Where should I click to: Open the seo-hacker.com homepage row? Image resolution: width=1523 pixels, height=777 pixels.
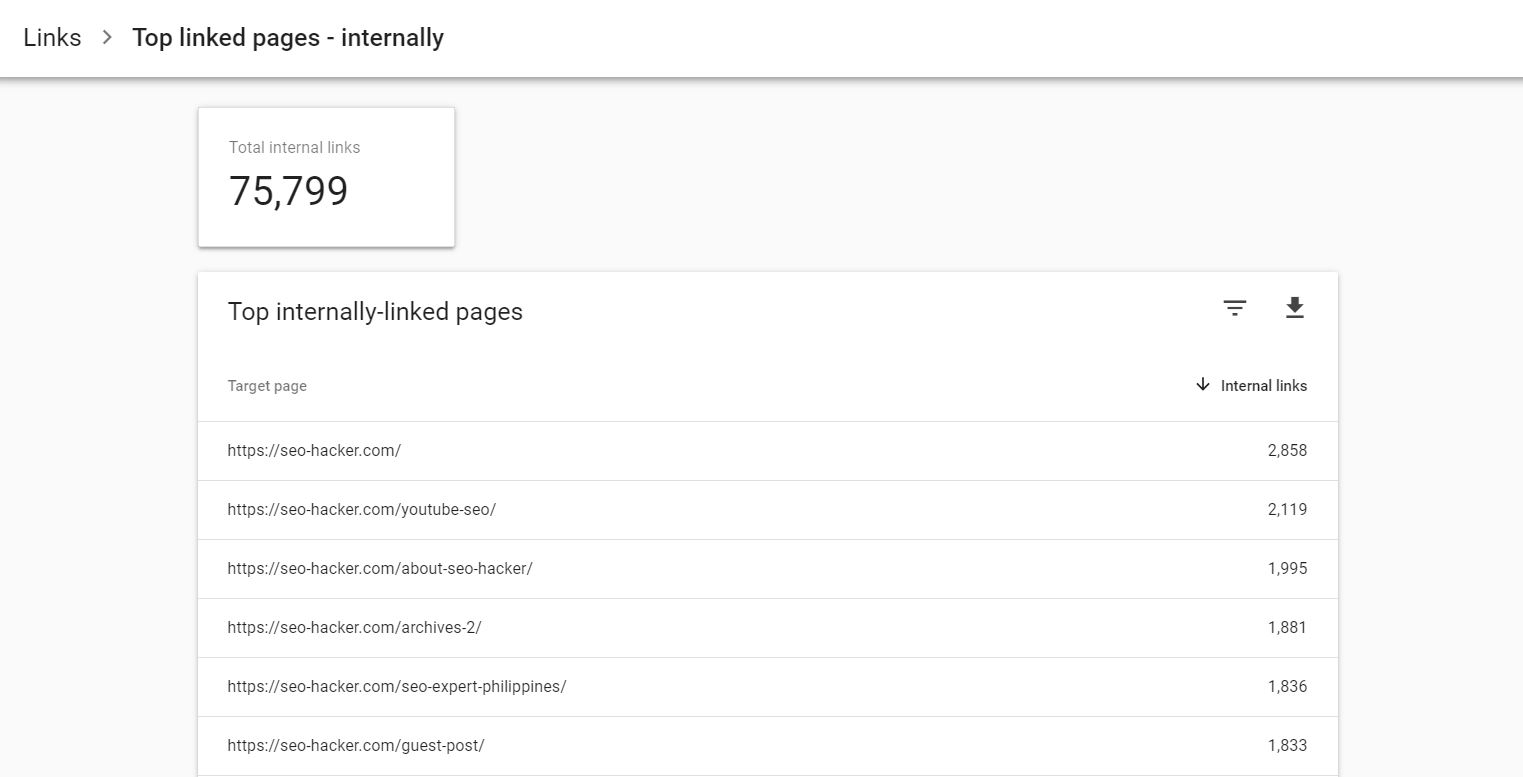[x=314, y=451]
